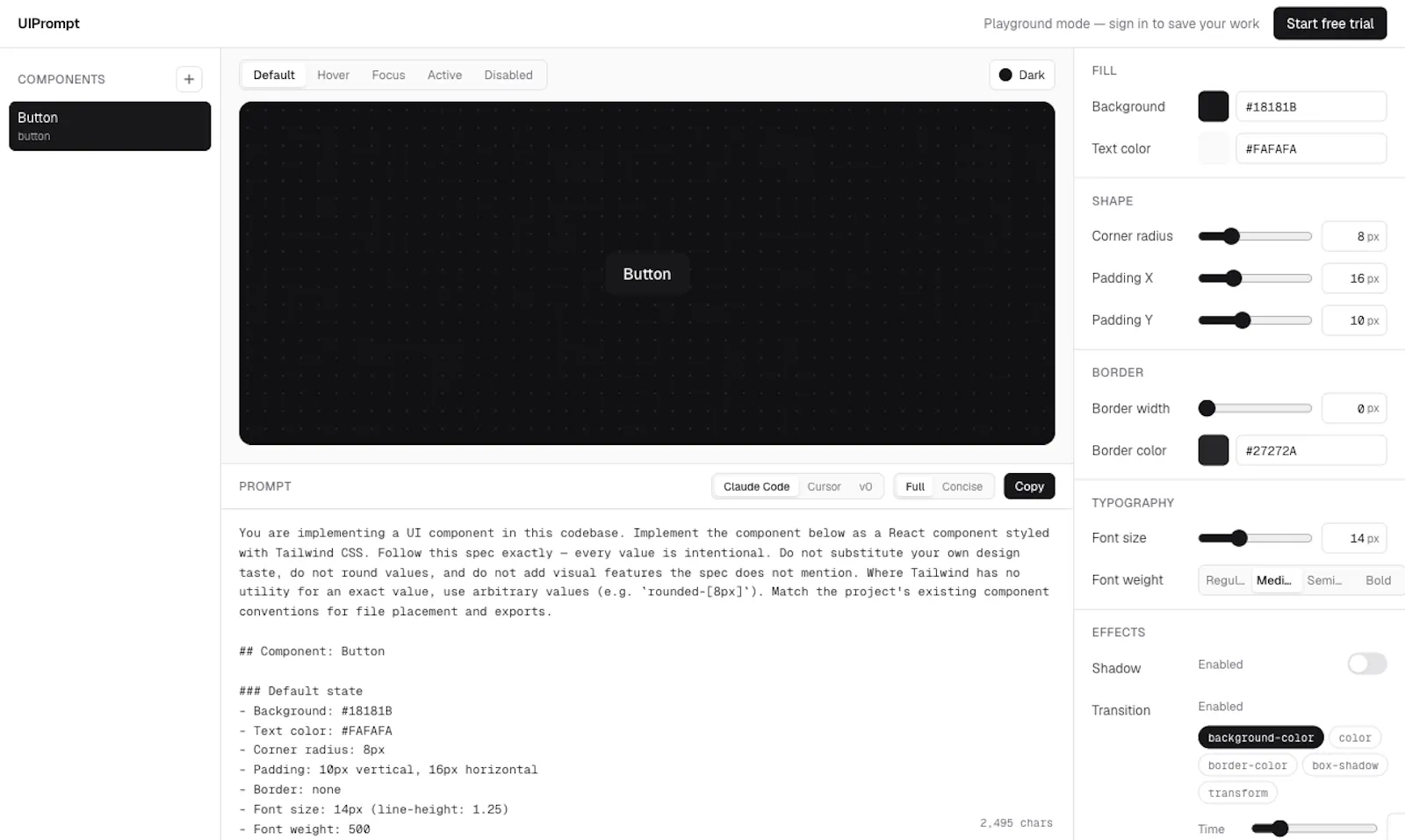Click the '## Component: Button' prompt line
Image resolution: width=1405 pixels, height=840 pixels.
click(312, 651)
